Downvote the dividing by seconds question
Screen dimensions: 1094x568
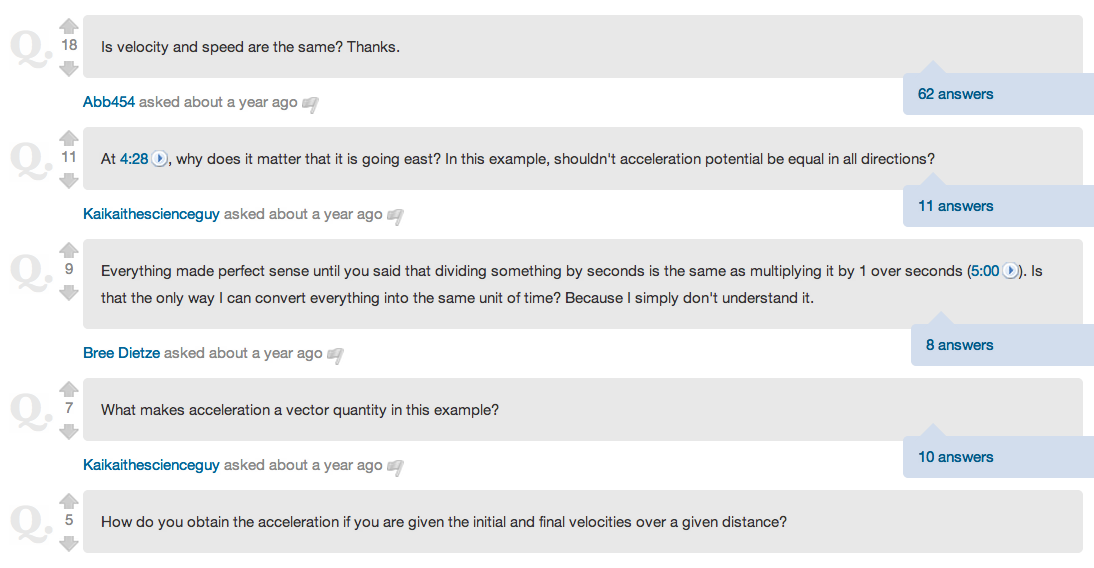pyautogui.click(x=69, y=292)
